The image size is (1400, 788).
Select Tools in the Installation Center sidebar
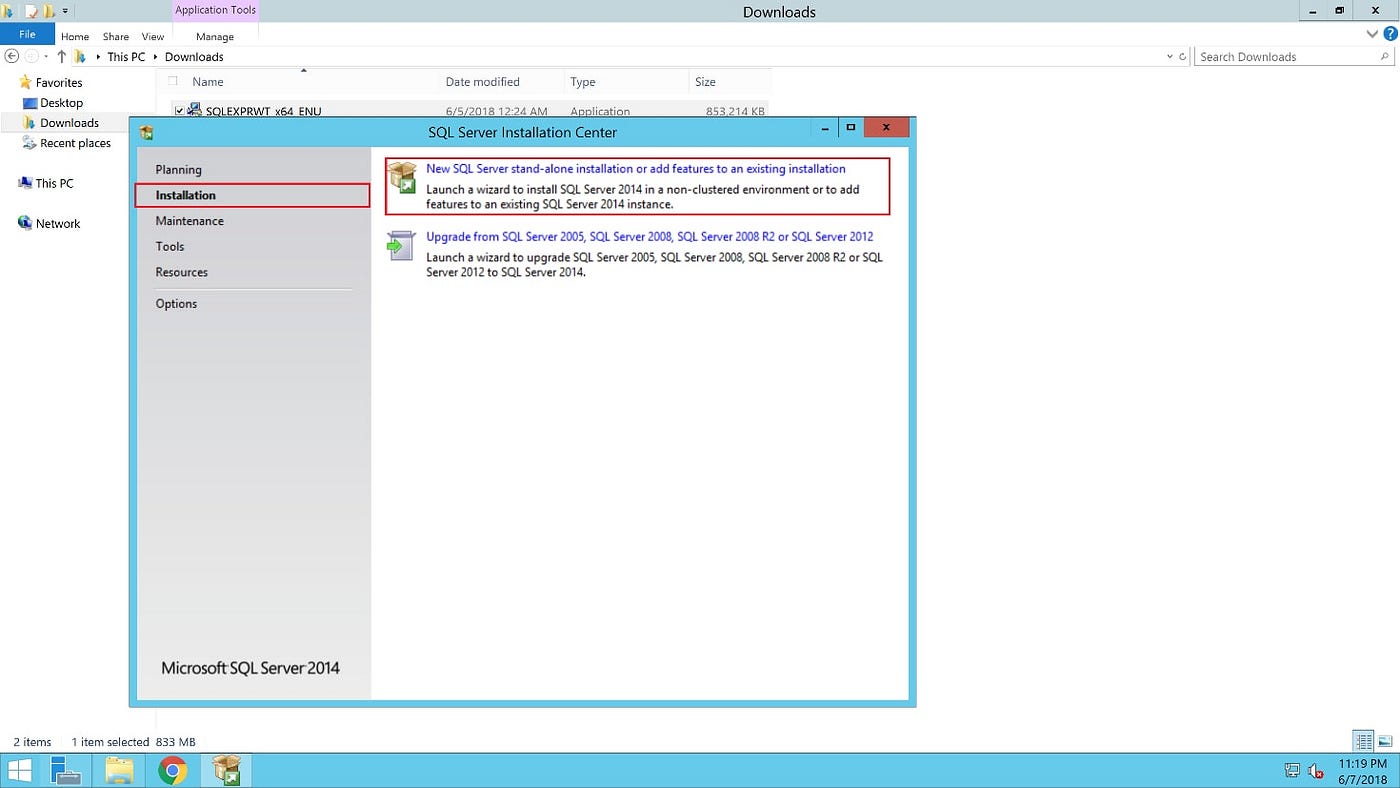(x=170, y=246)
